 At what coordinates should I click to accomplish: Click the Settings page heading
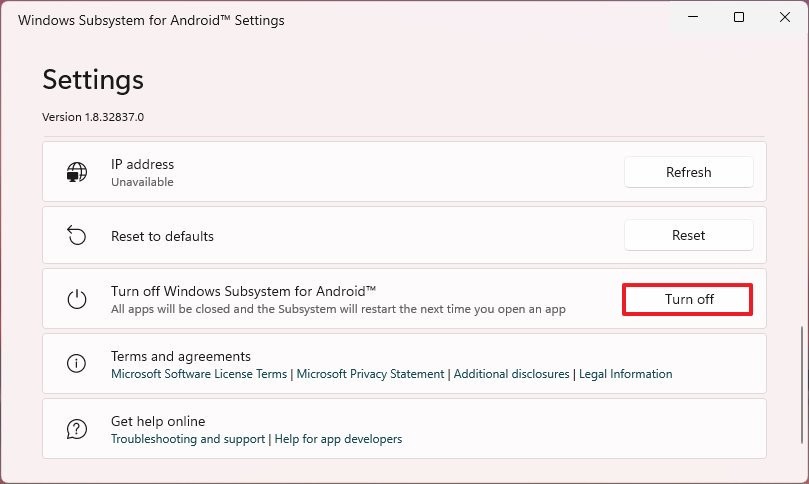point(93,80)
